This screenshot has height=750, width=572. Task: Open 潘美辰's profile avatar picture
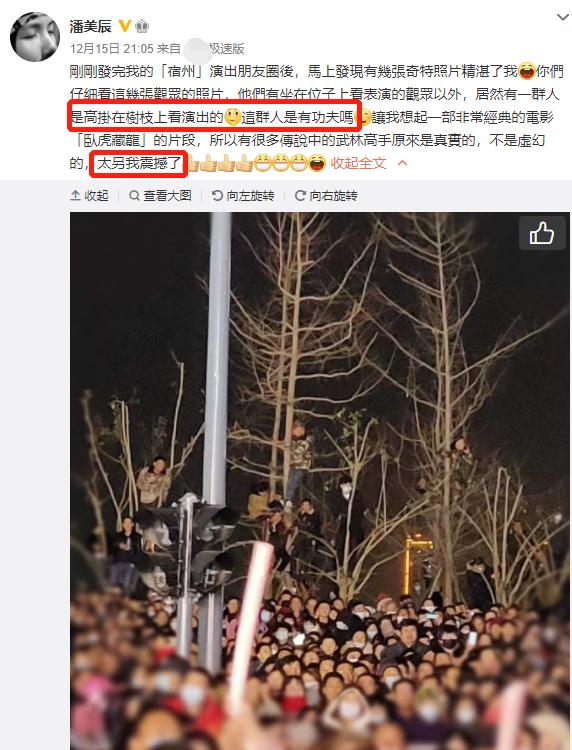[35, 37]
